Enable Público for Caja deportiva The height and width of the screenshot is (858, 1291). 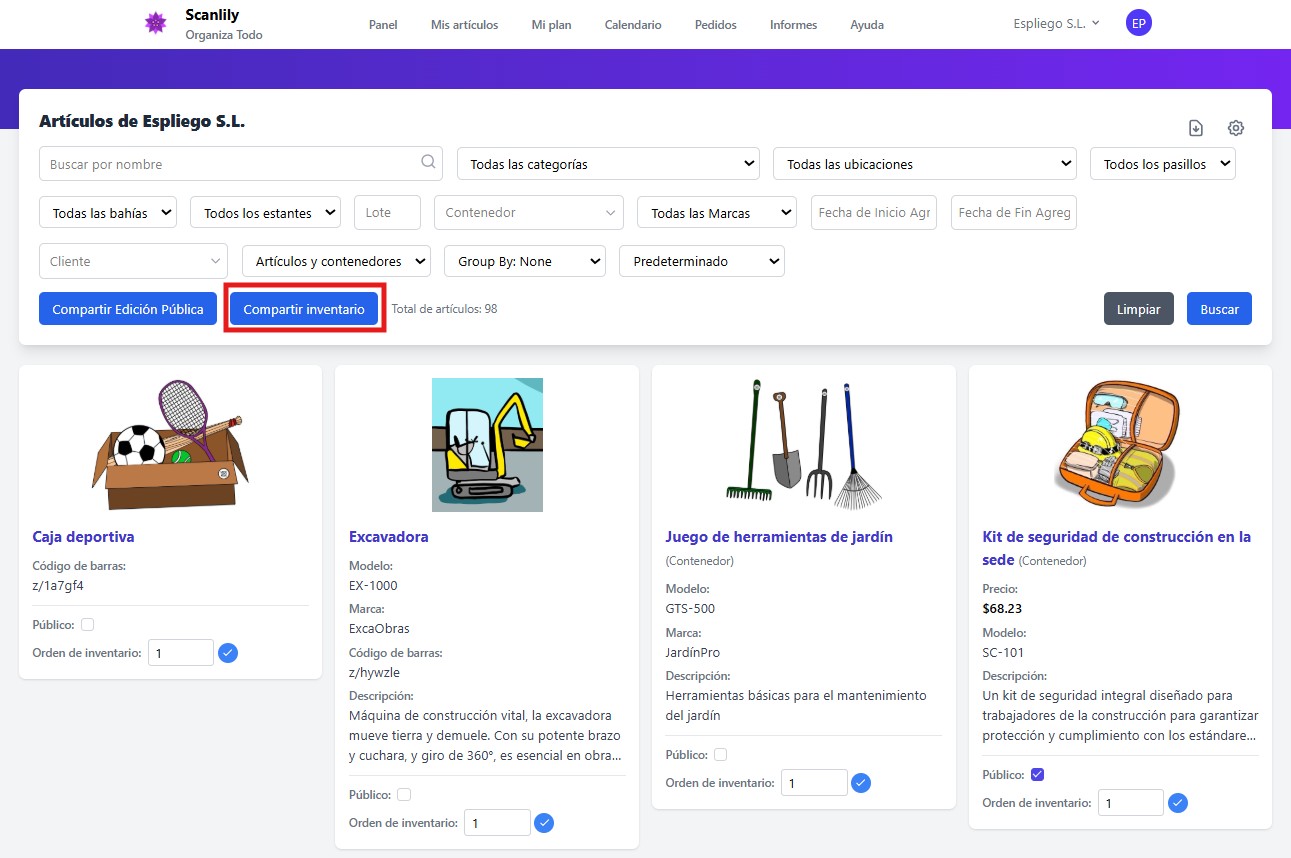coord(87,623)
